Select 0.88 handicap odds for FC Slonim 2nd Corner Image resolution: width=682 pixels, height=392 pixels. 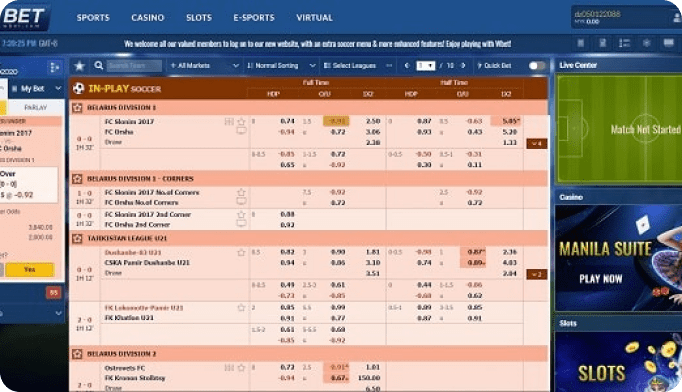tap(288, 214)
